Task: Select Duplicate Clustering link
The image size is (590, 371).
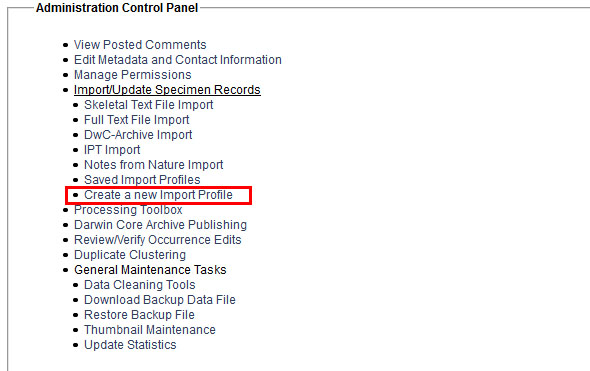Action: [130, 255]
